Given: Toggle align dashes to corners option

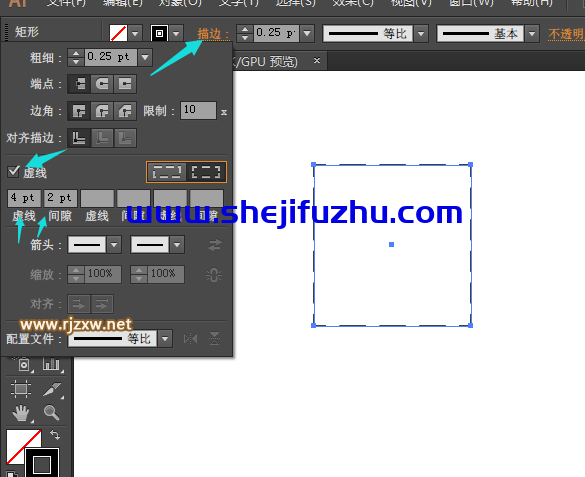Looking at the screenshot, I should [x=206, y=172].
